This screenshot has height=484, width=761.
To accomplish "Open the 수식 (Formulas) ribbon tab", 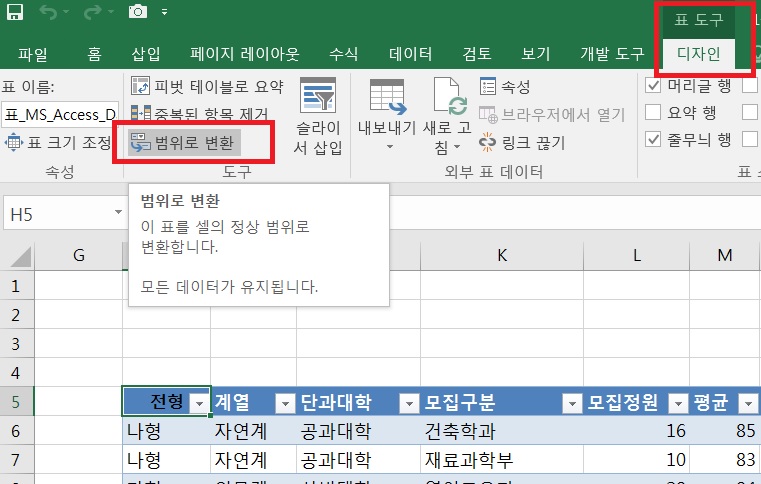I will 344,53.
